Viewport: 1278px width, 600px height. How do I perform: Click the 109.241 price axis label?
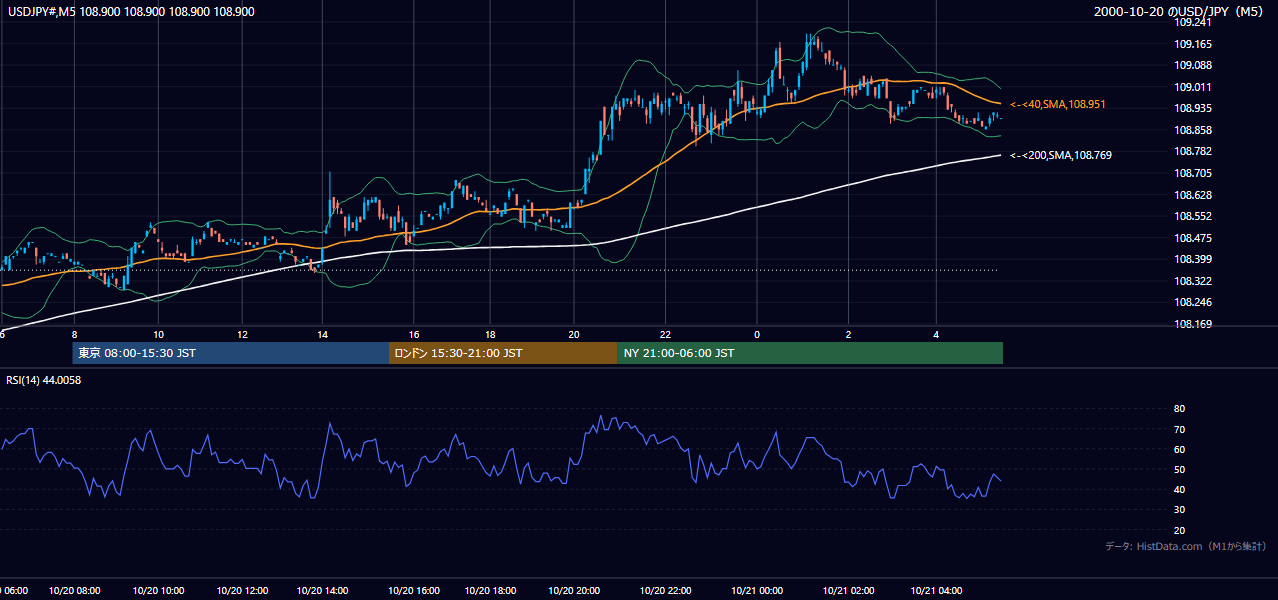1193,22
